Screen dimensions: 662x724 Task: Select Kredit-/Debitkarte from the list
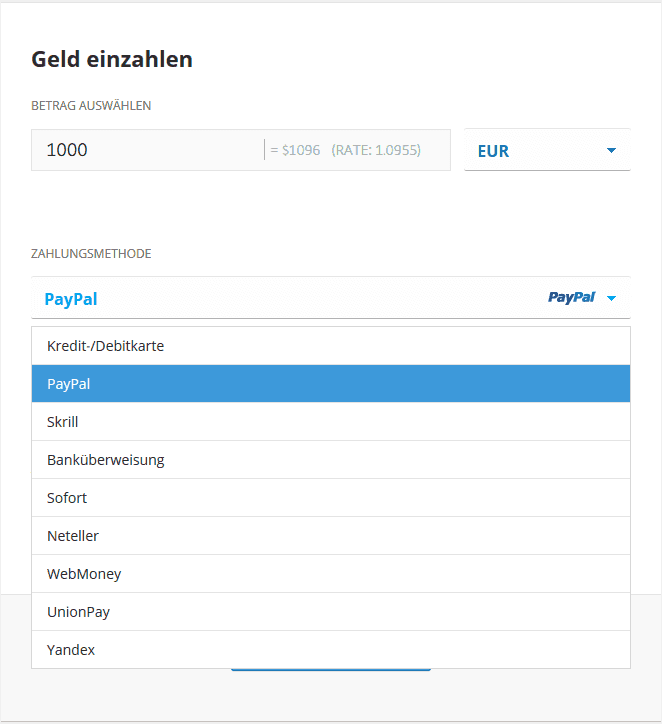[330, 346]
